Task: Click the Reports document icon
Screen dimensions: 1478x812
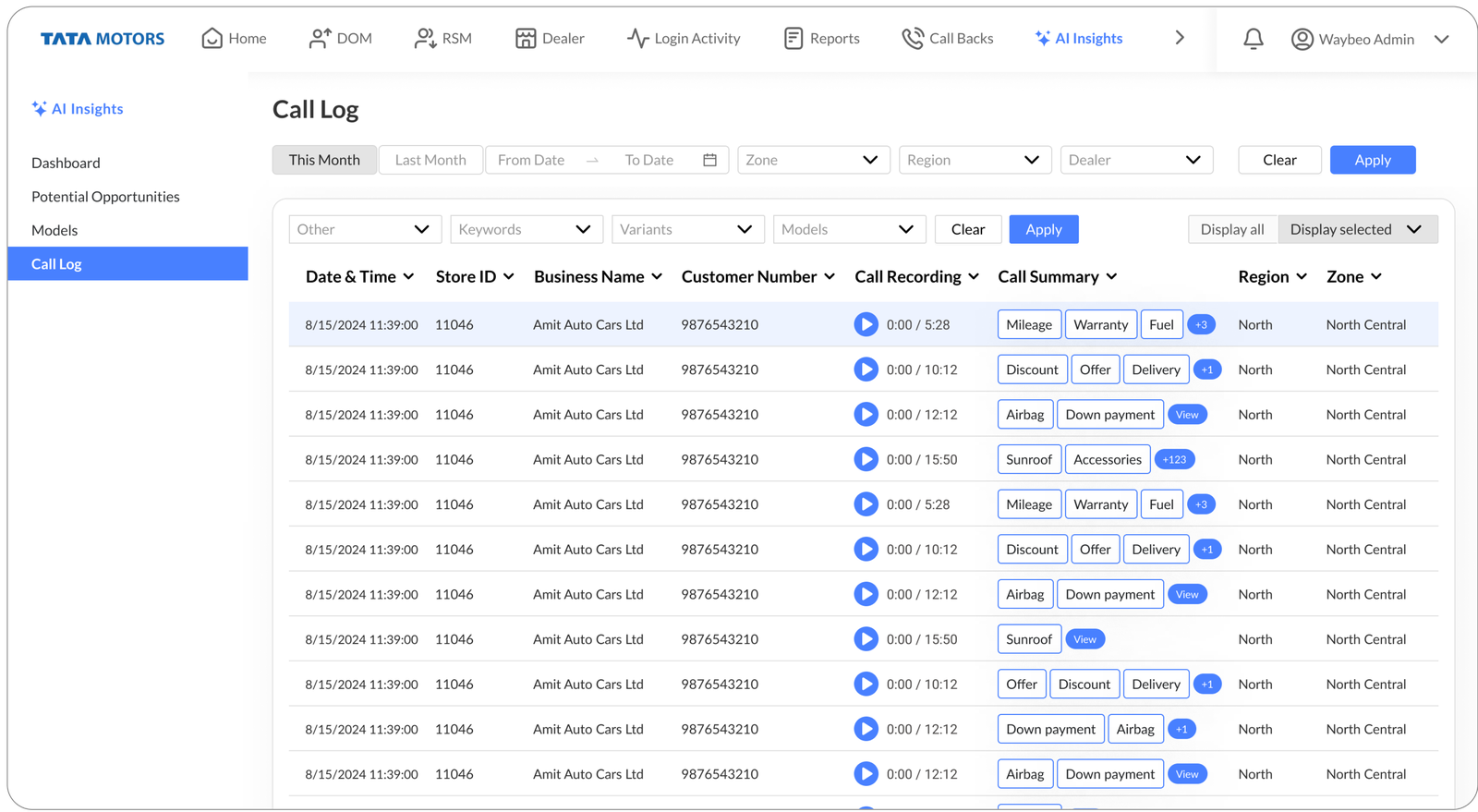Action: [793, 38]
